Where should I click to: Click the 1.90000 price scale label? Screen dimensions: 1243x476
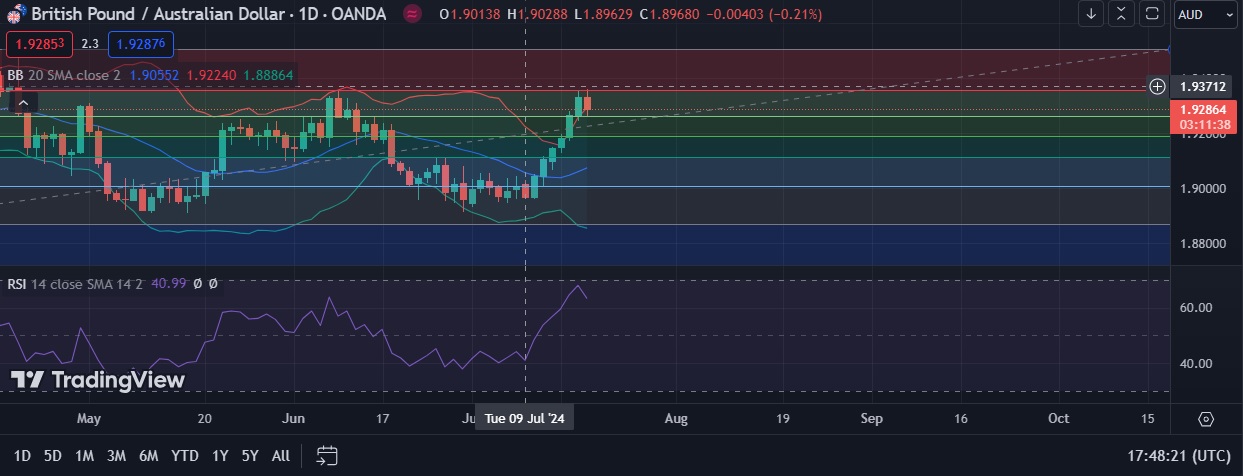1202,188
